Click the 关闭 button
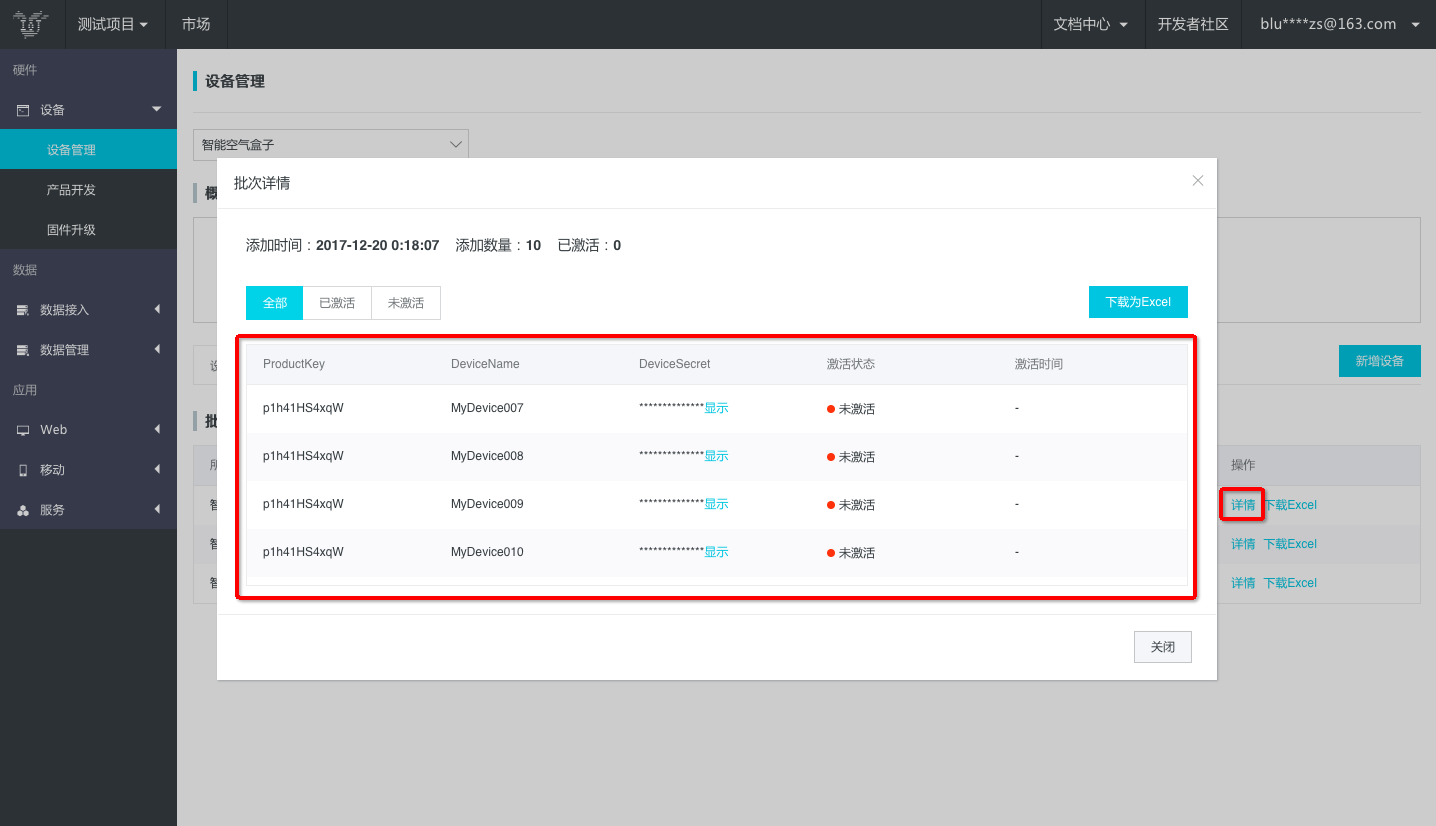 pos(1163,647)
